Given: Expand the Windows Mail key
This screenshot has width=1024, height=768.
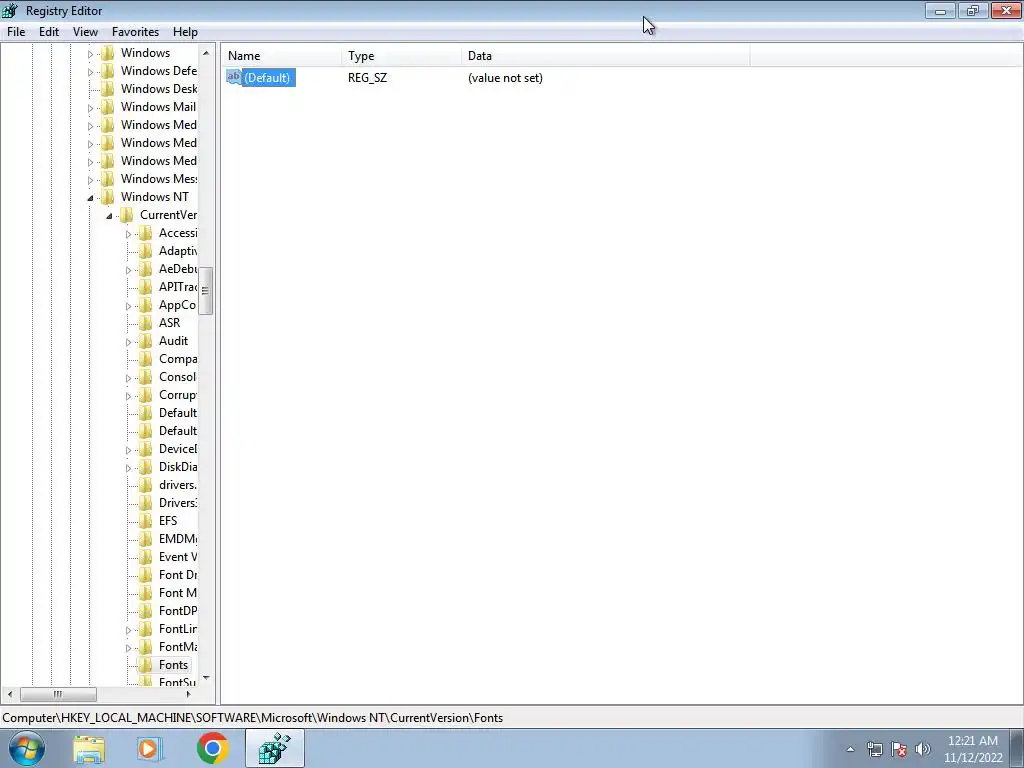Looking at the screenshot, I should pos(90,108).
